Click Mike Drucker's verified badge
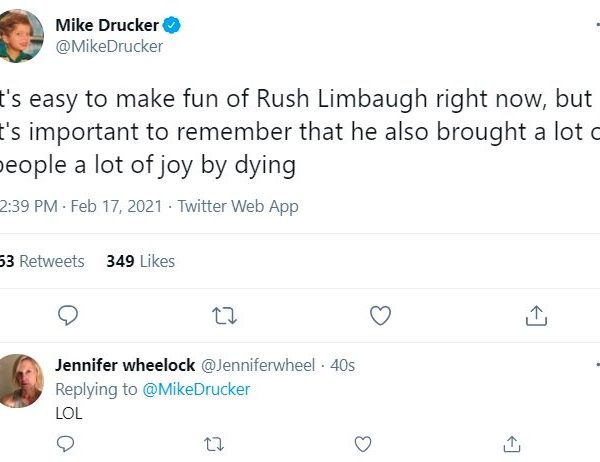Image resolution: width=600 pixels, height=462 pixels. click(x=171, y=26)
